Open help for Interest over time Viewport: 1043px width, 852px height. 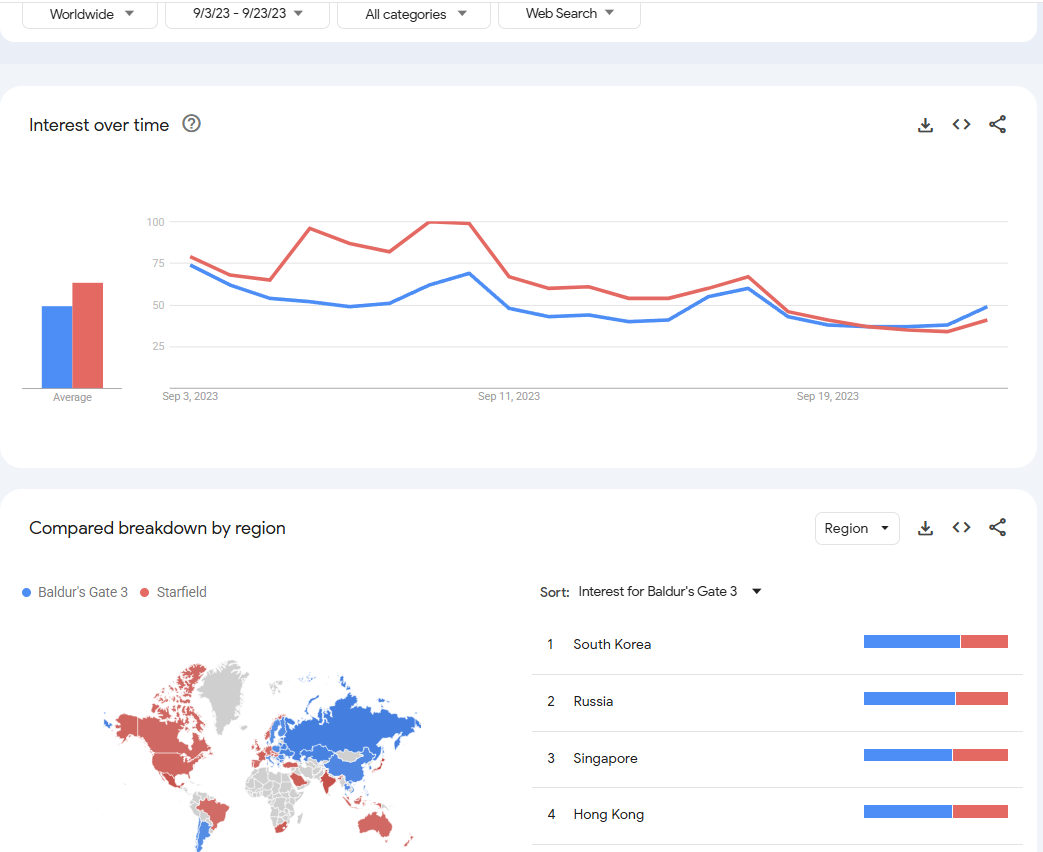(192, 124)
